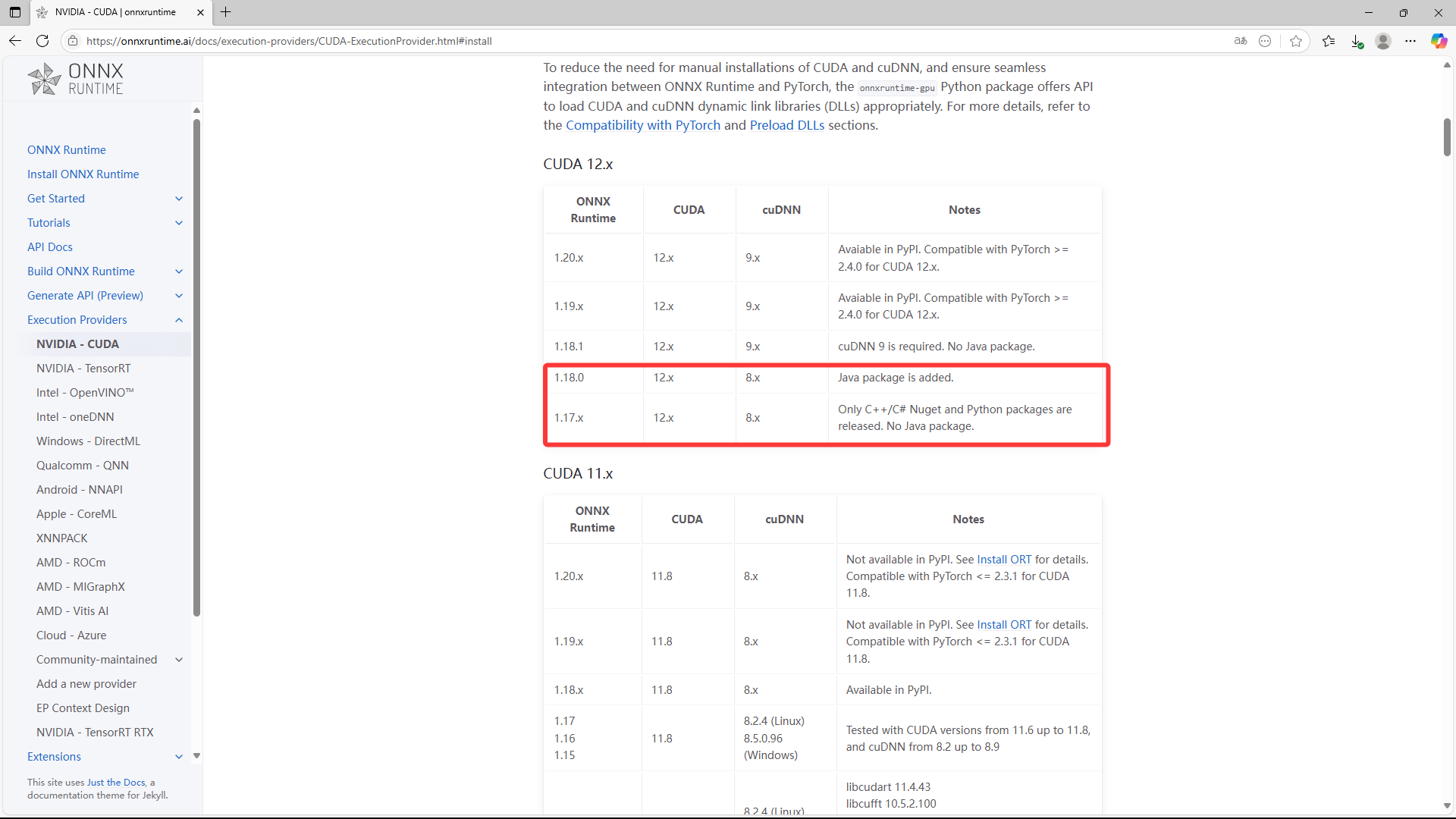This screenshot has height=819, width=1456.
Task: Open EP Context Design page
Action: [83, 708]
